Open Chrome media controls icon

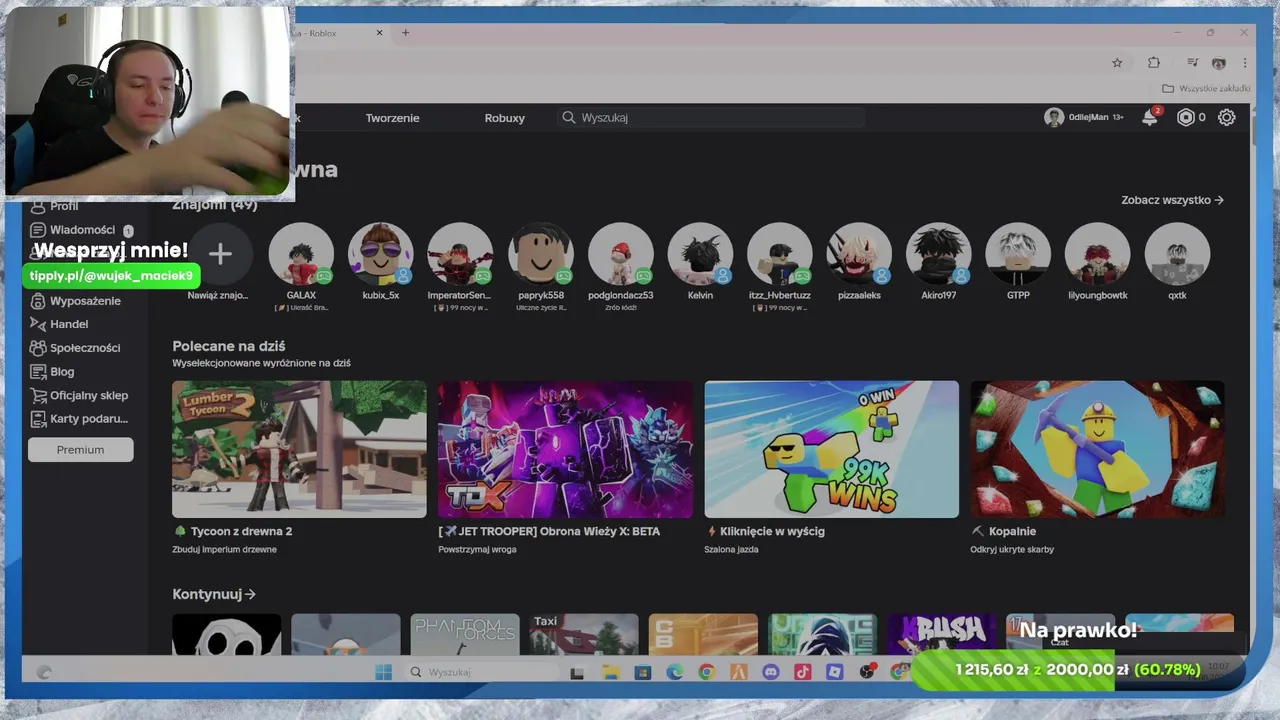click(x=1192, y=63)
